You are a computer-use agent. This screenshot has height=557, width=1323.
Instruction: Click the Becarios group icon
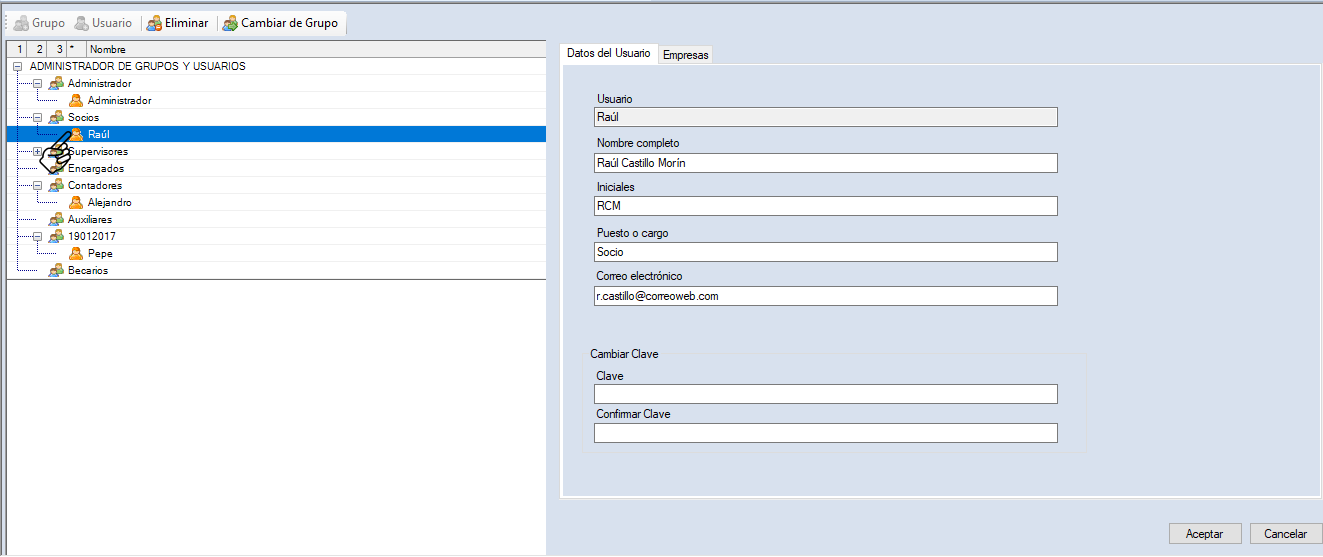pyautogui.click(x=56, y=270)
